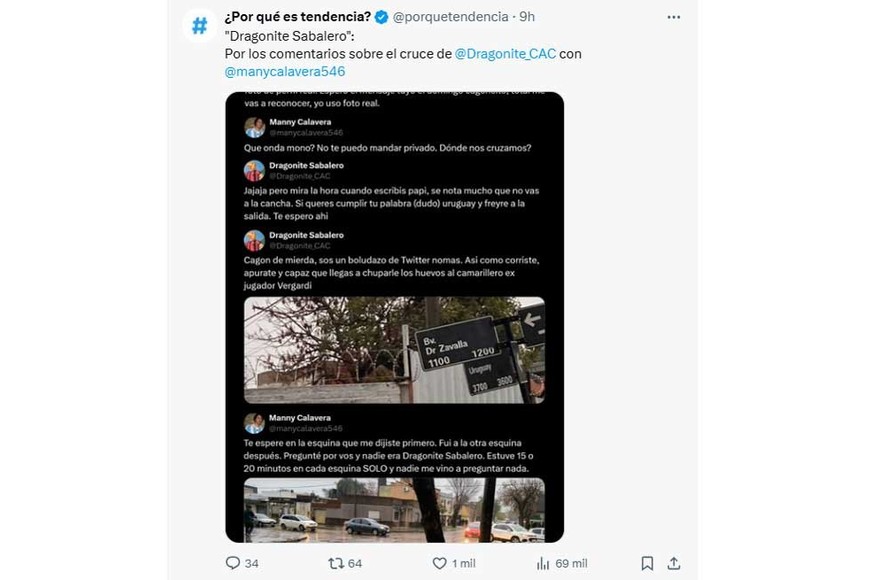870x580 pixels.
Task: Click the 9h timestamp of the tweet
Action: 527,17
